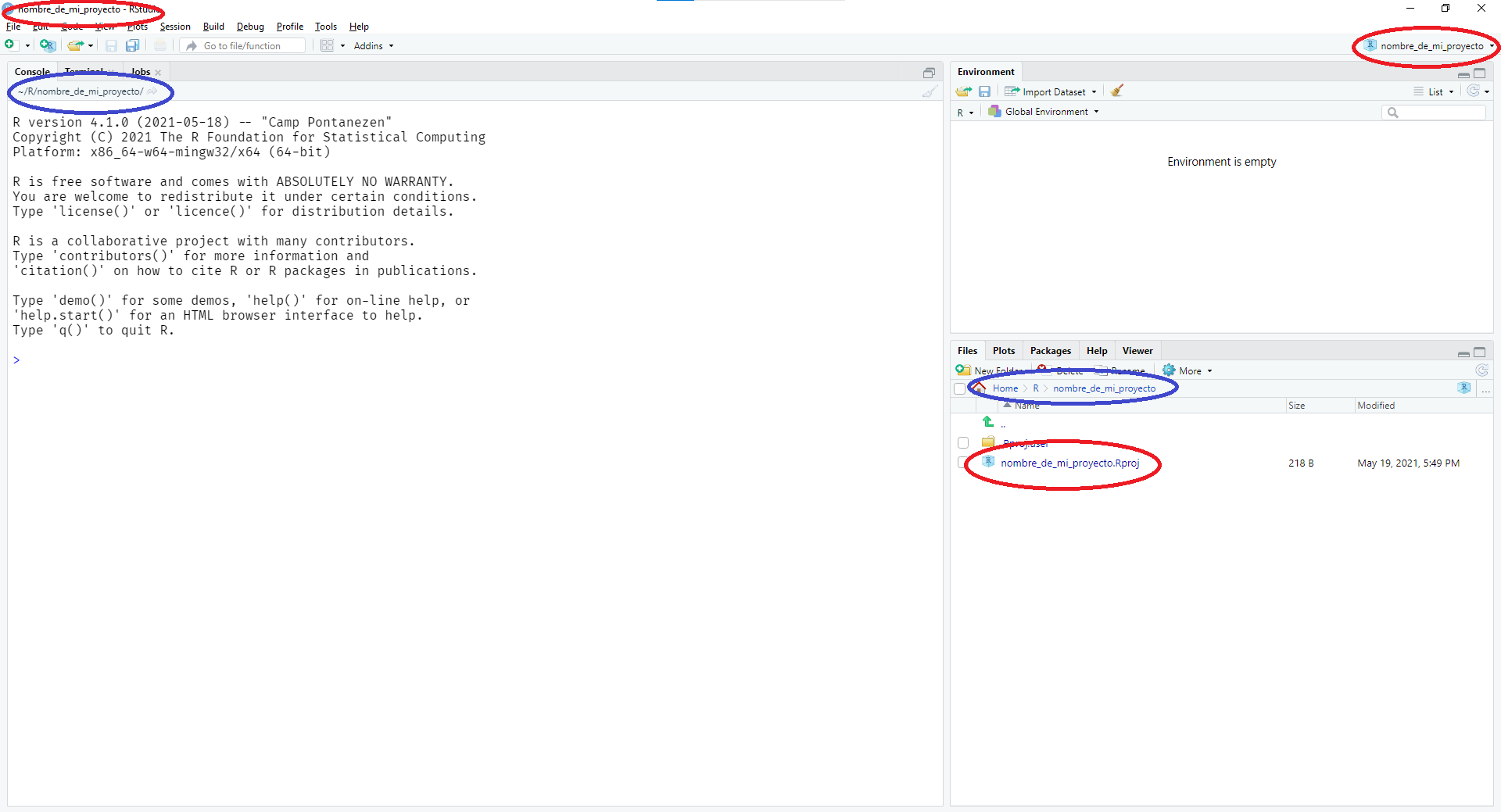Select the Environment tab

(986, 72)
